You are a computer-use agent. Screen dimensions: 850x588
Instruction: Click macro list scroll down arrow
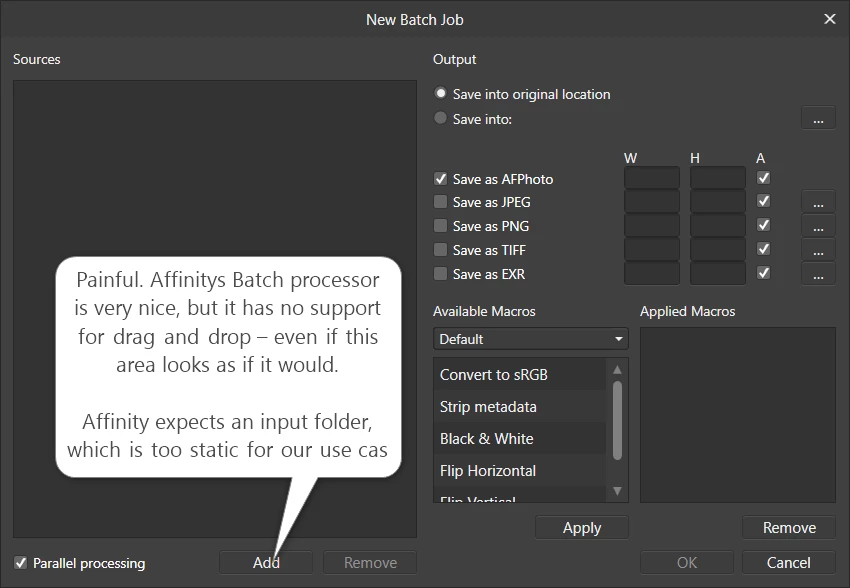click(617, 491)
